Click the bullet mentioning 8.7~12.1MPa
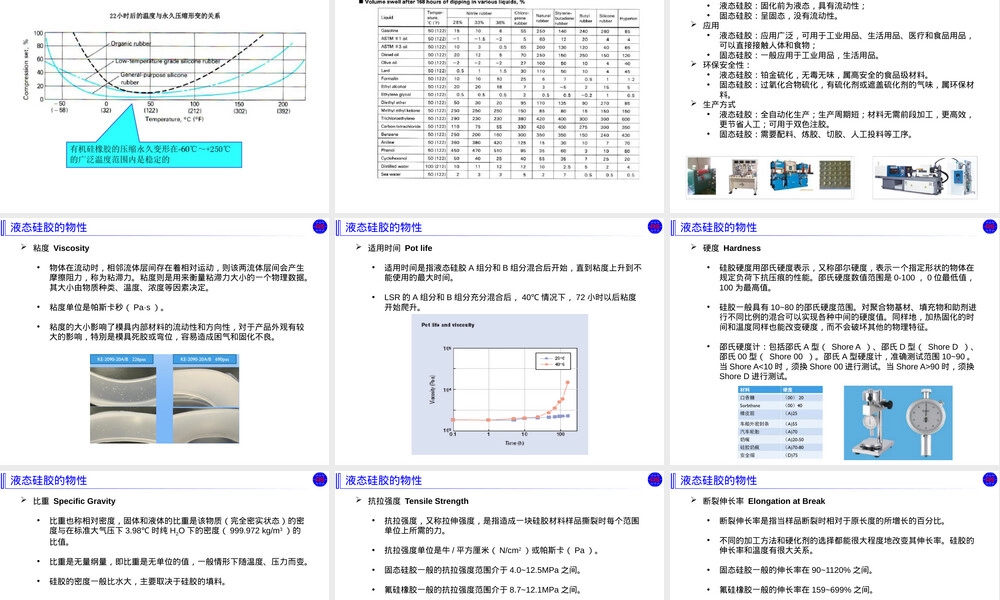The width and height of the screenshot is (1000, 600). pyautogui.click(x=482, y=590)
